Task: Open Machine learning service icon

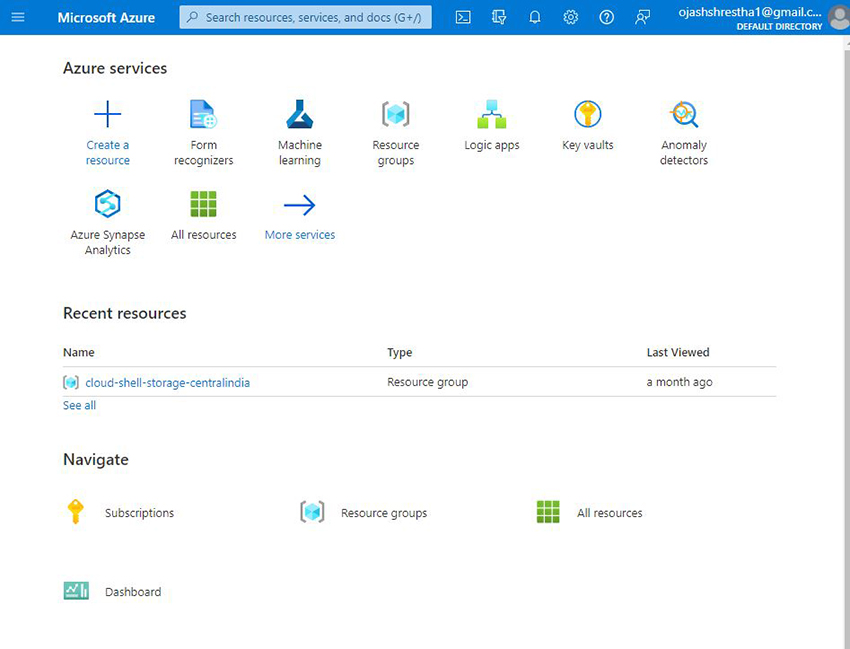Action: point(299,115)
